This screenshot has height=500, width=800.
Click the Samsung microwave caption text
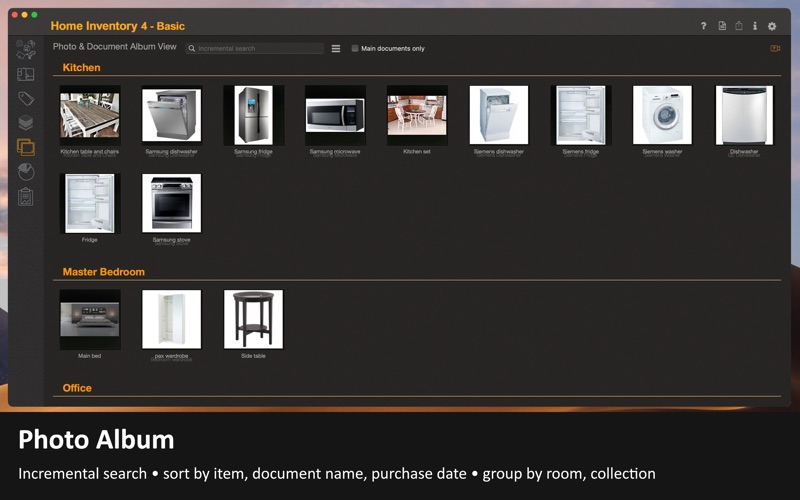coord(335,152)
